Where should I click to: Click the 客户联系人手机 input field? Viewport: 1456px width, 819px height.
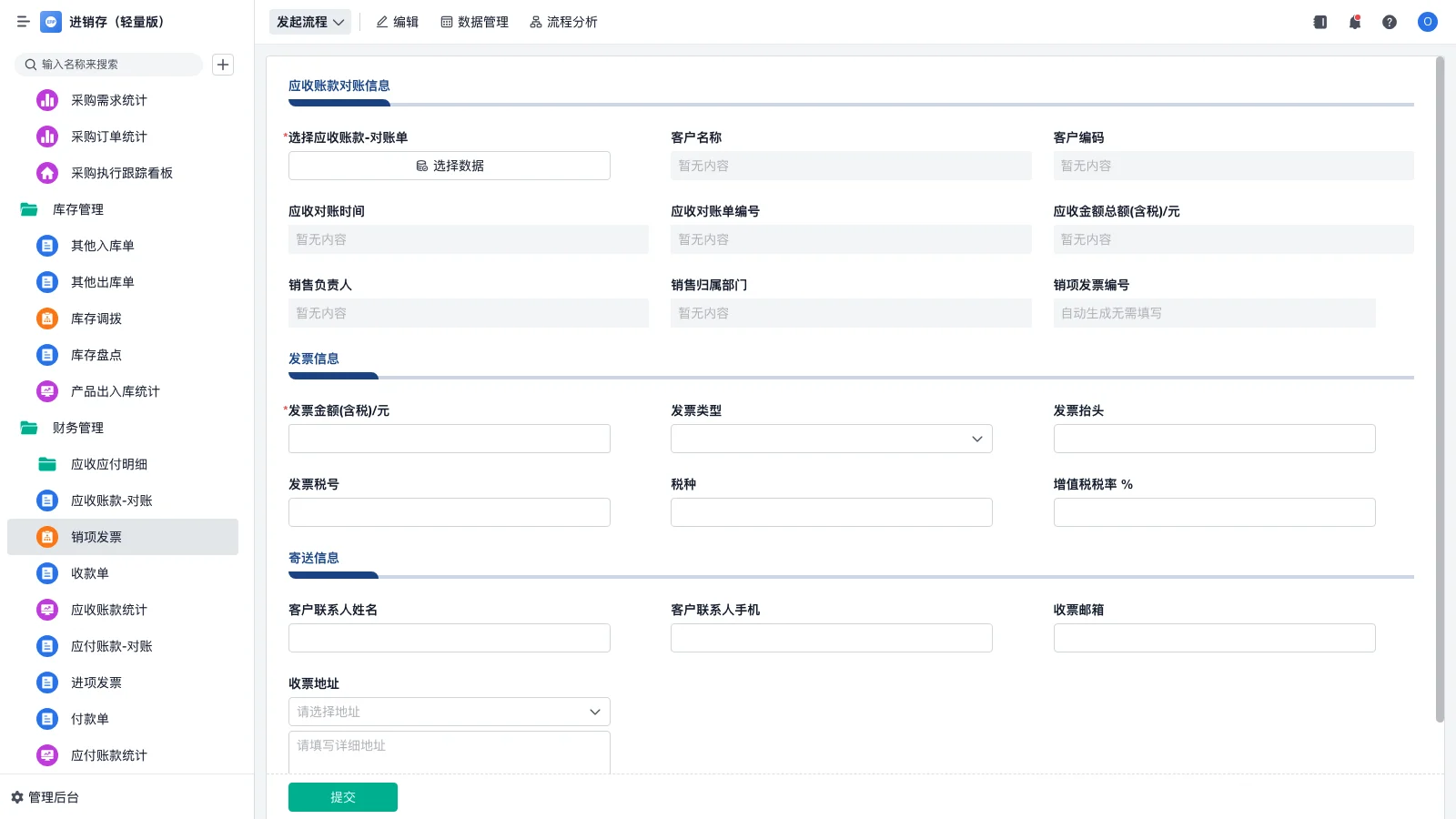point(832,638)
